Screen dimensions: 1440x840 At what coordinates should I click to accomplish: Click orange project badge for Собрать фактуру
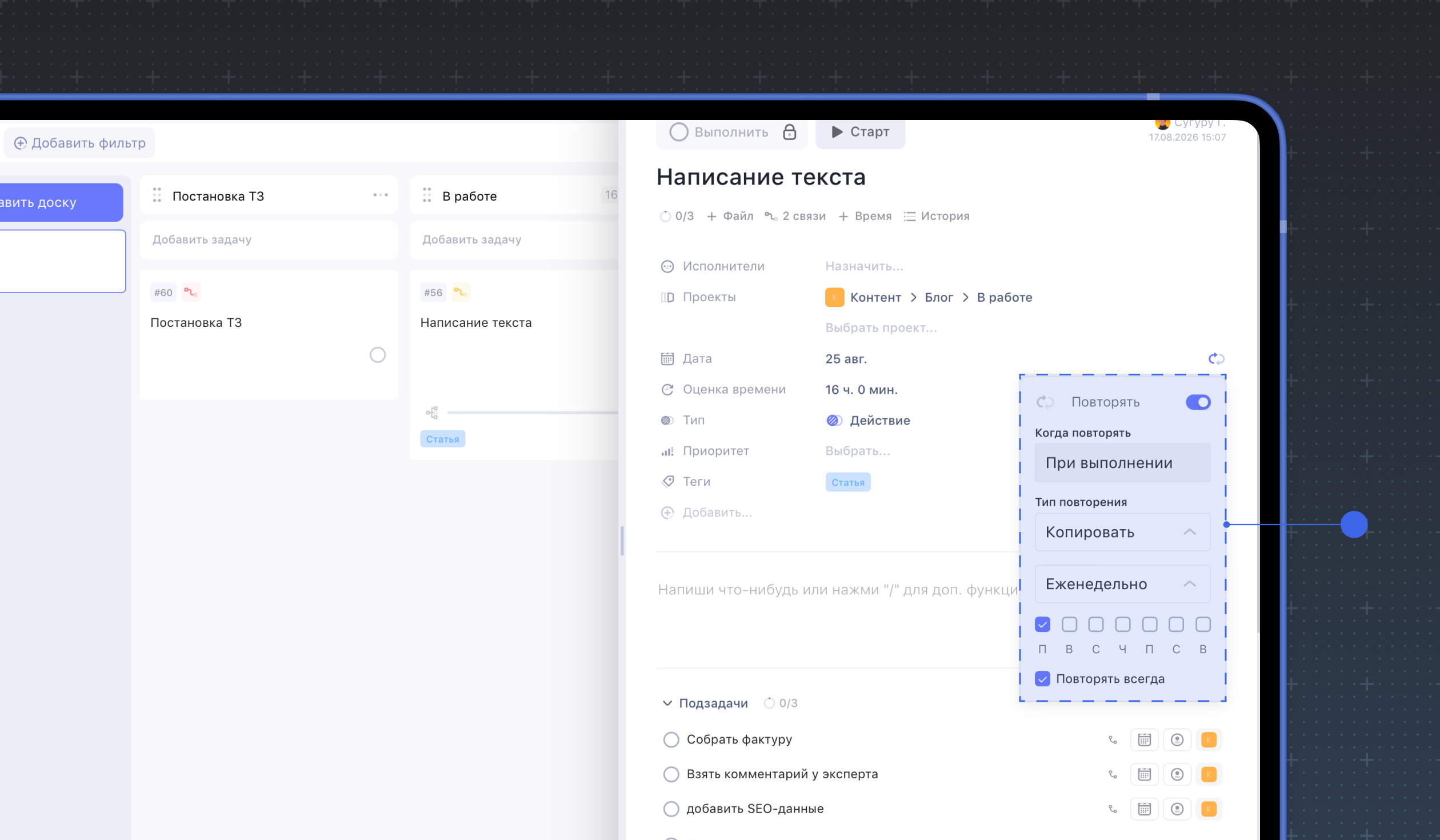pyautogui.click(x=1209, y=740)
